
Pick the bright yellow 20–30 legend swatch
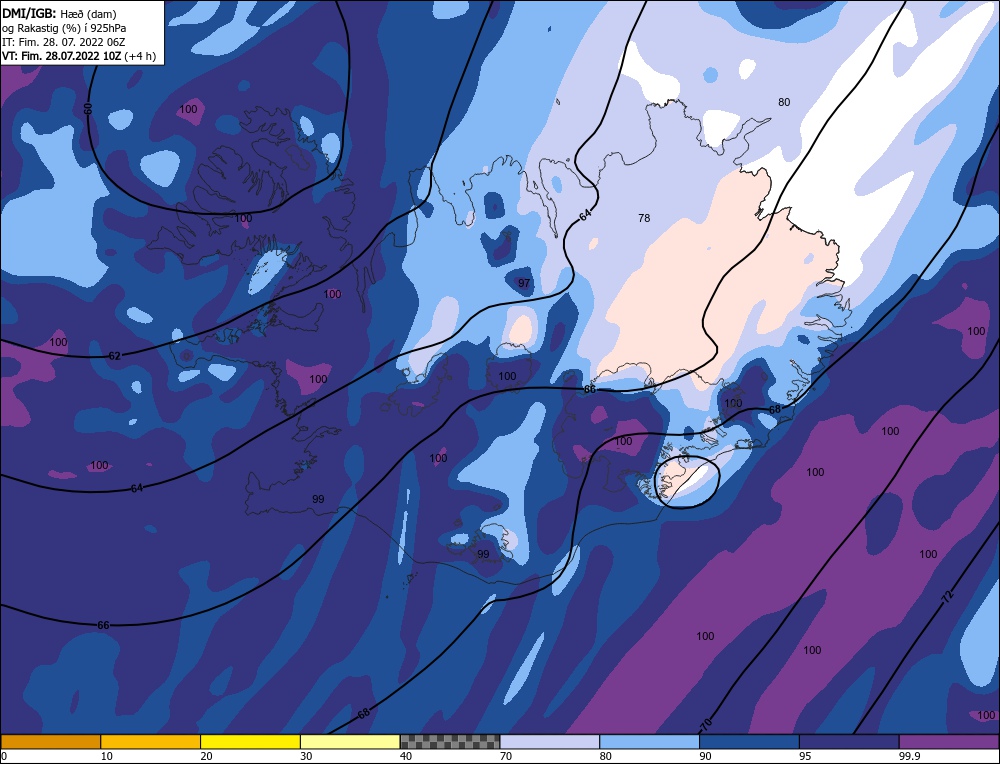pyautogui.click(x=250, y=741)
